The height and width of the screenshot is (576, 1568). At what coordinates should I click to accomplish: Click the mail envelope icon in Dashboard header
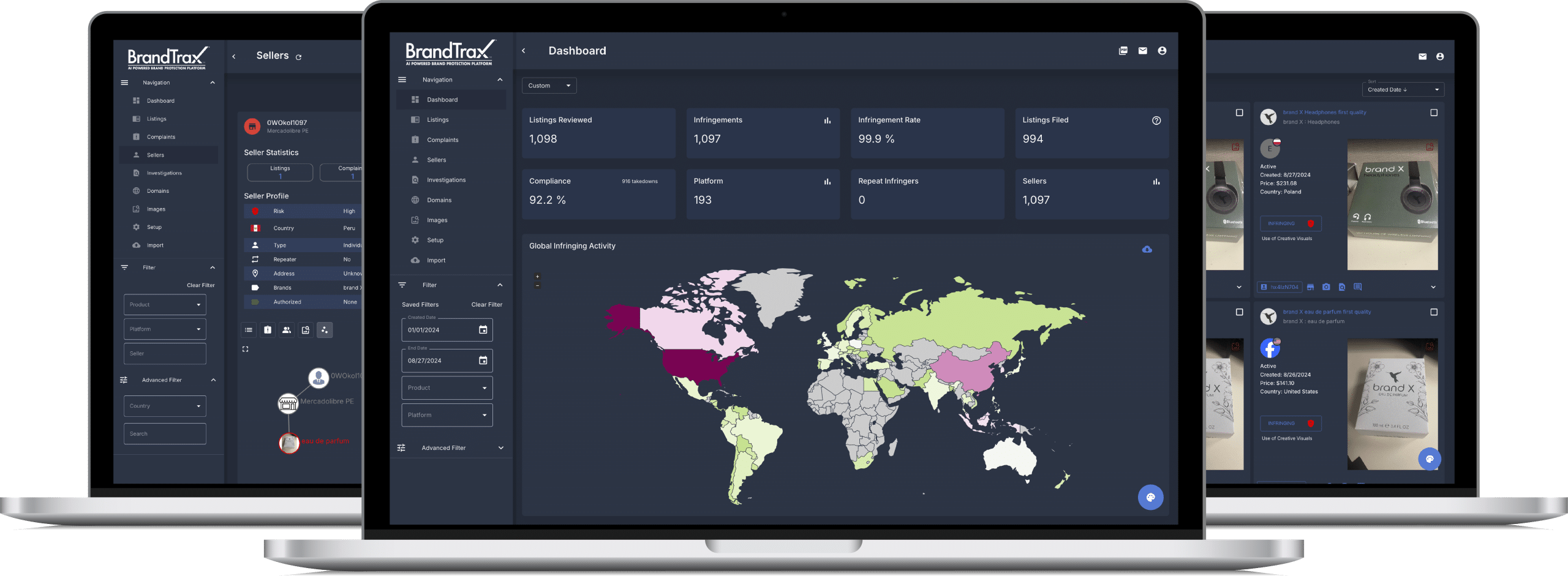(1142, 51)
